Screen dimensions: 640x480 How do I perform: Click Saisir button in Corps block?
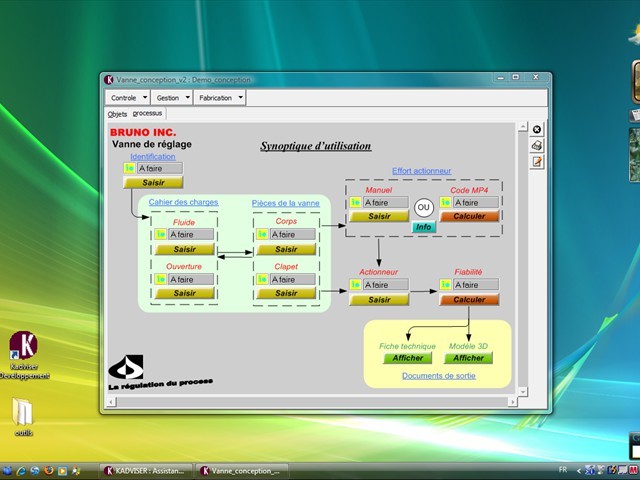click(x=286, y=249)
